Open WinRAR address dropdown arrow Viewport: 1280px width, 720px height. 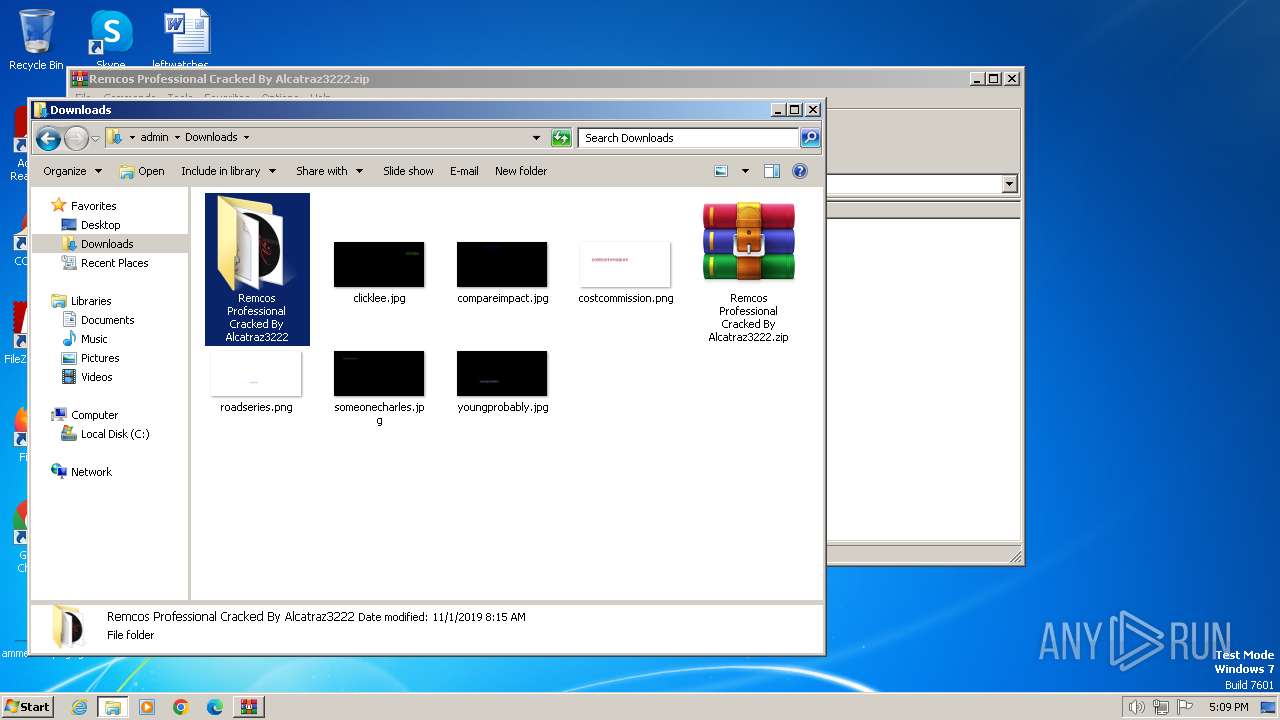1009,184
